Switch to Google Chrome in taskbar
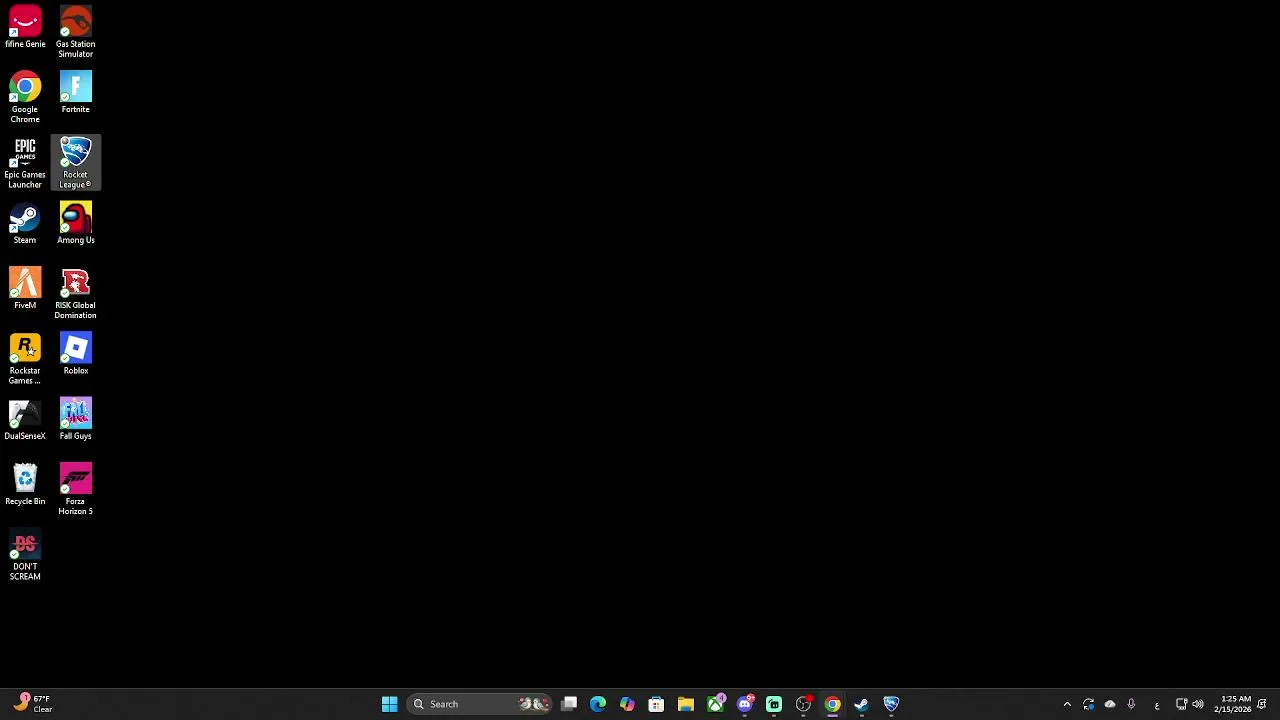 tap(832, 704)
